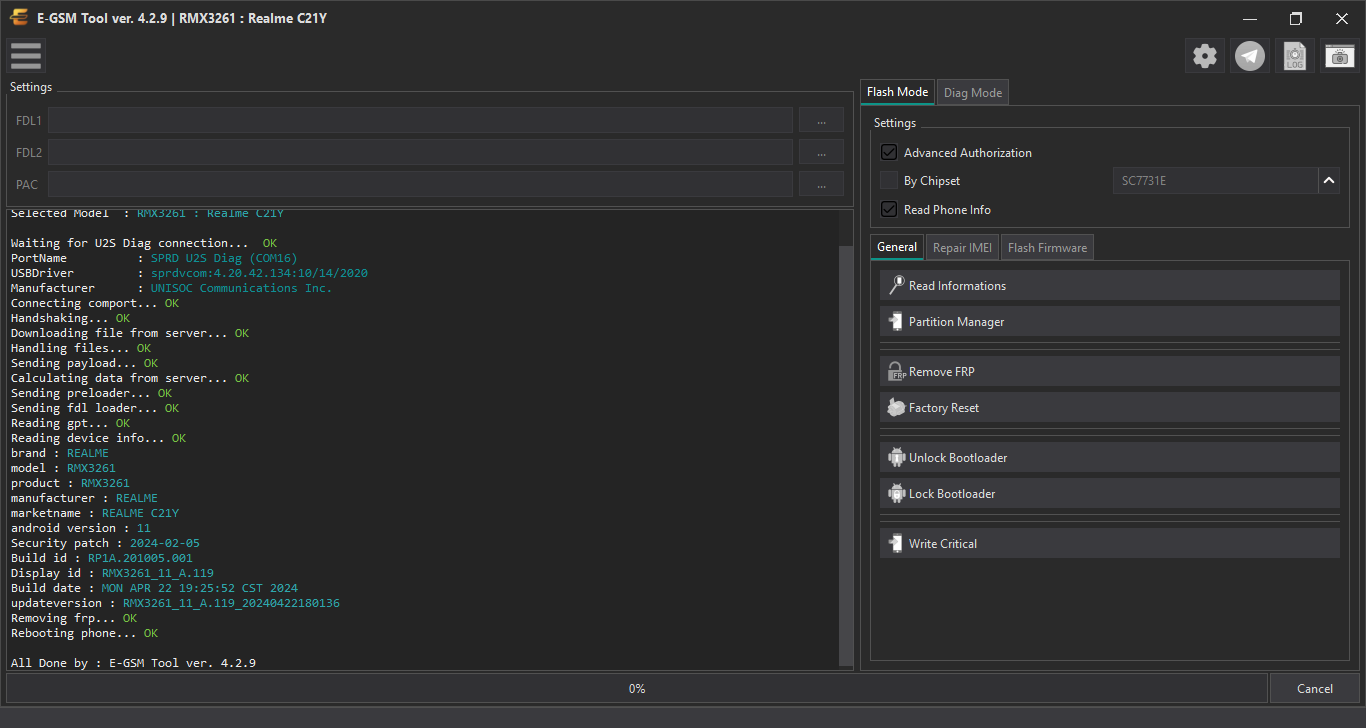Click the 'Rebooting phone... OK' log line
This screenshot has width=1366, height=728.
pos(85,633)
